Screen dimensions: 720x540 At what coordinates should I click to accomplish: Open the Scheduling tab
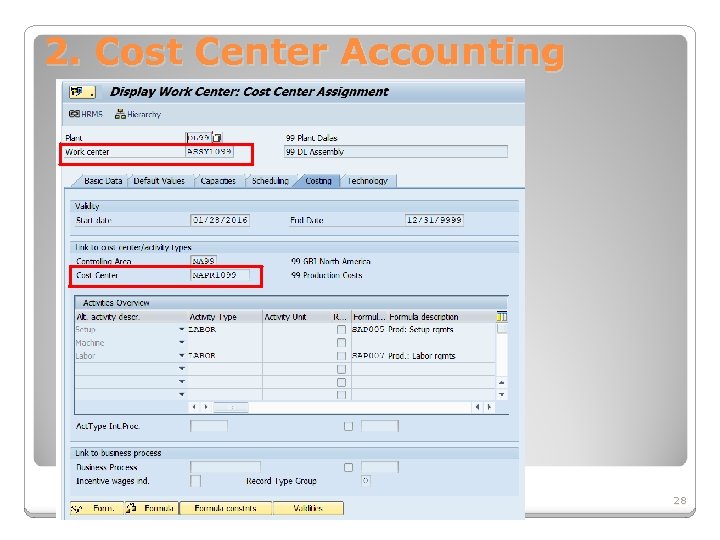pos(270,181)
